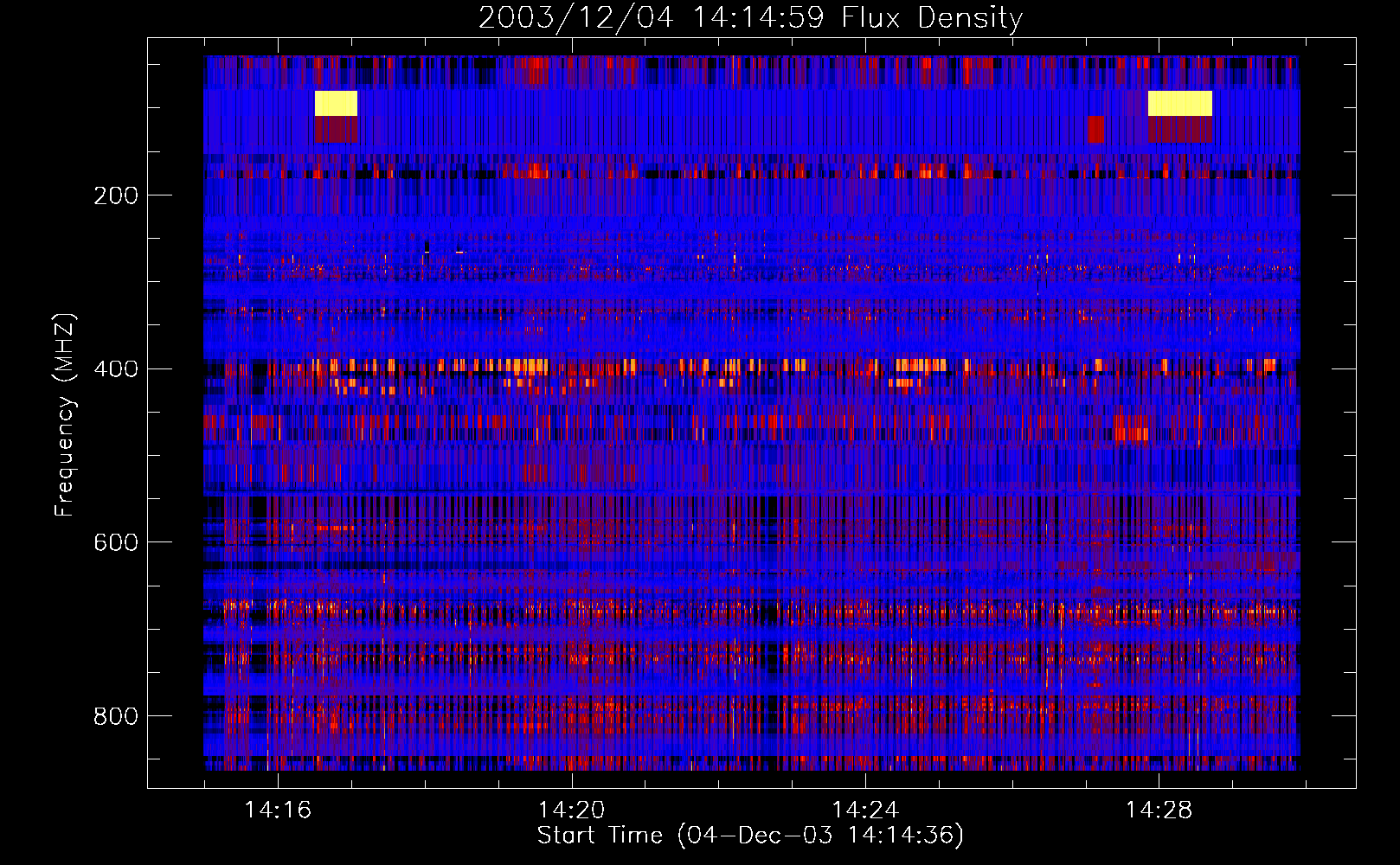Click the 200 frequency tick label
This screenshot has width=1400, height=865.
tap(116, 195)
